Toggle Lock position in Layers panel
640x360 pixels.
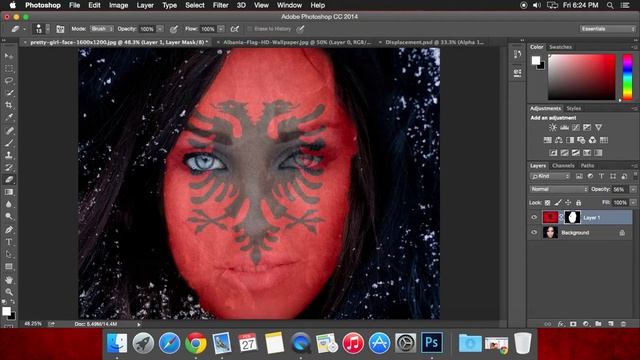[x=568, y=202]
